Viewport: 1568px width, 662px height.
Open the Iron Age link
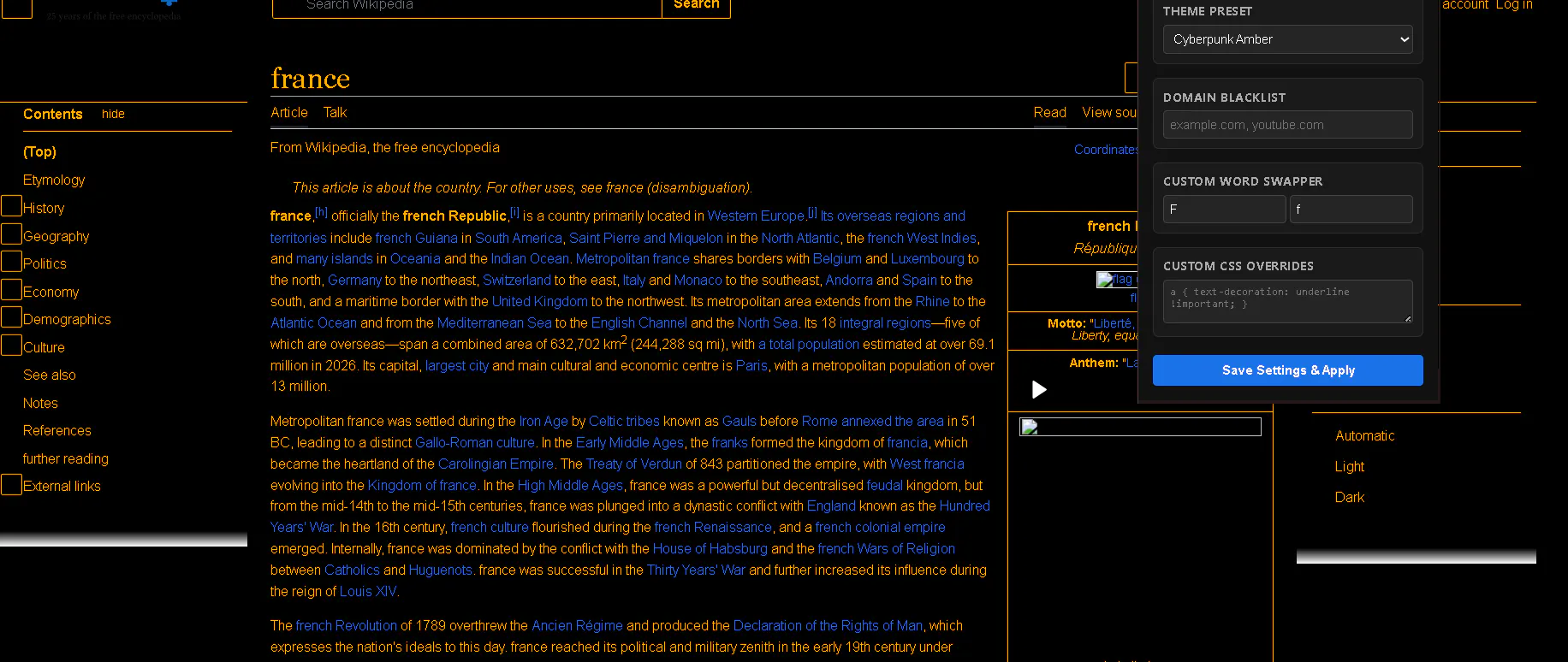click(543, 421)
